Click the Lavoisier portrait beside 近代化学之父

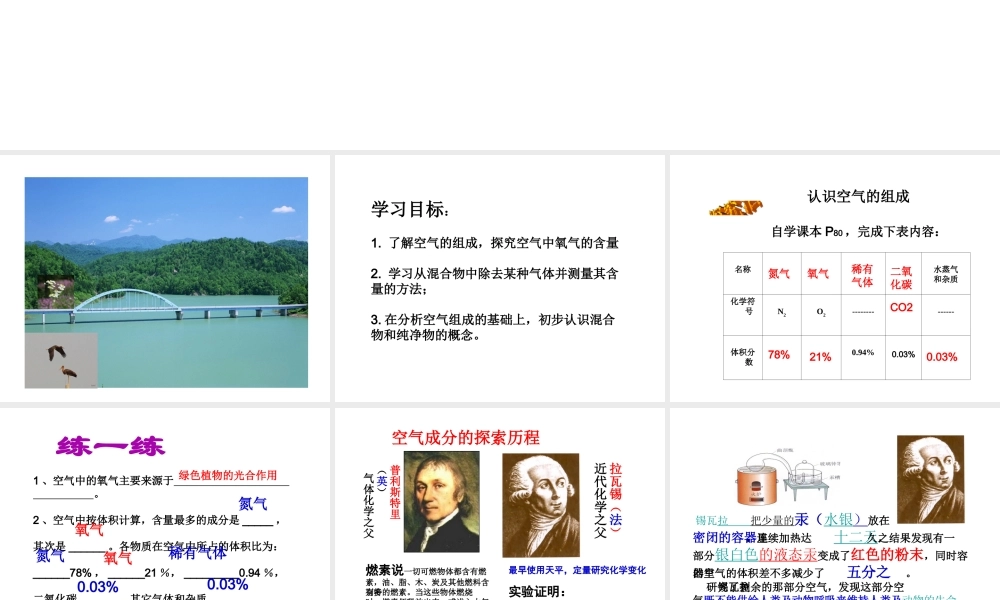pos(541,505)
